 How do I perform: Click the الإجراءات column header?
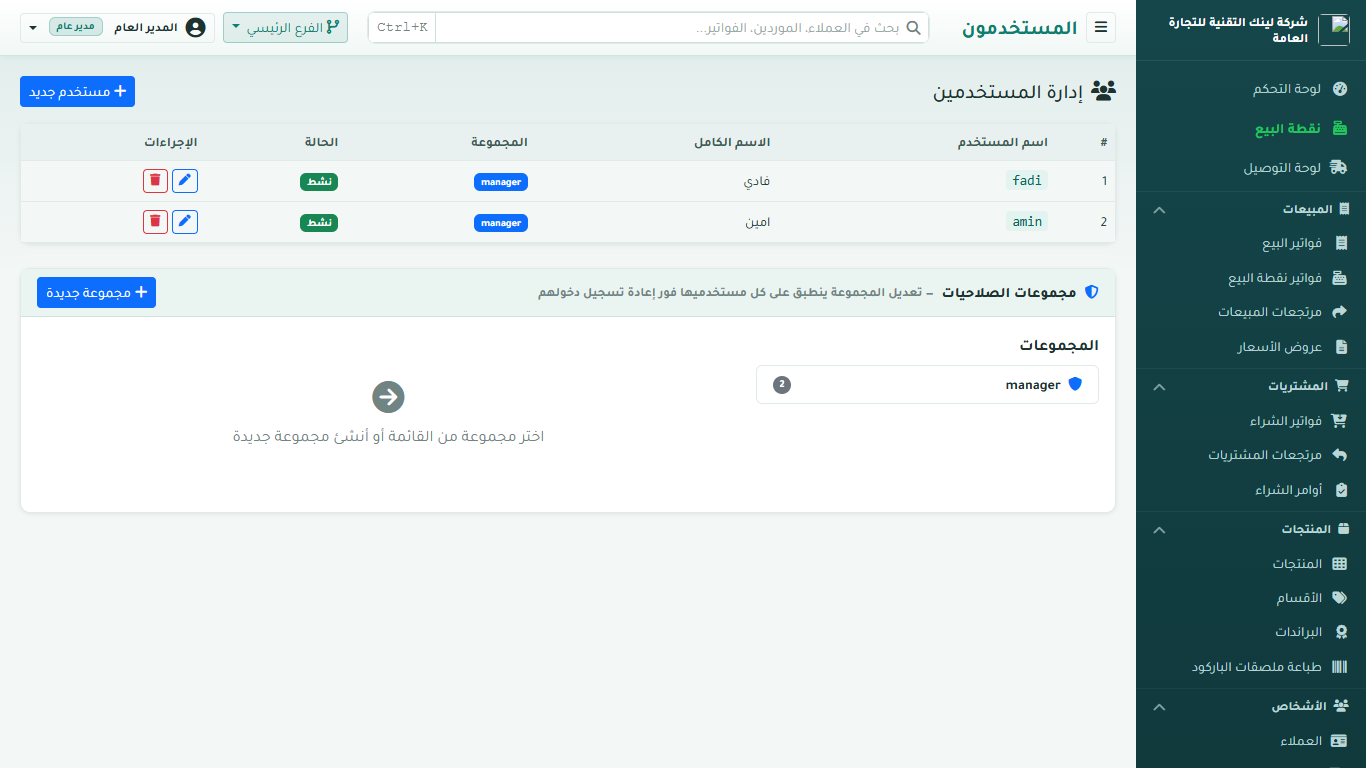[171, 142]
